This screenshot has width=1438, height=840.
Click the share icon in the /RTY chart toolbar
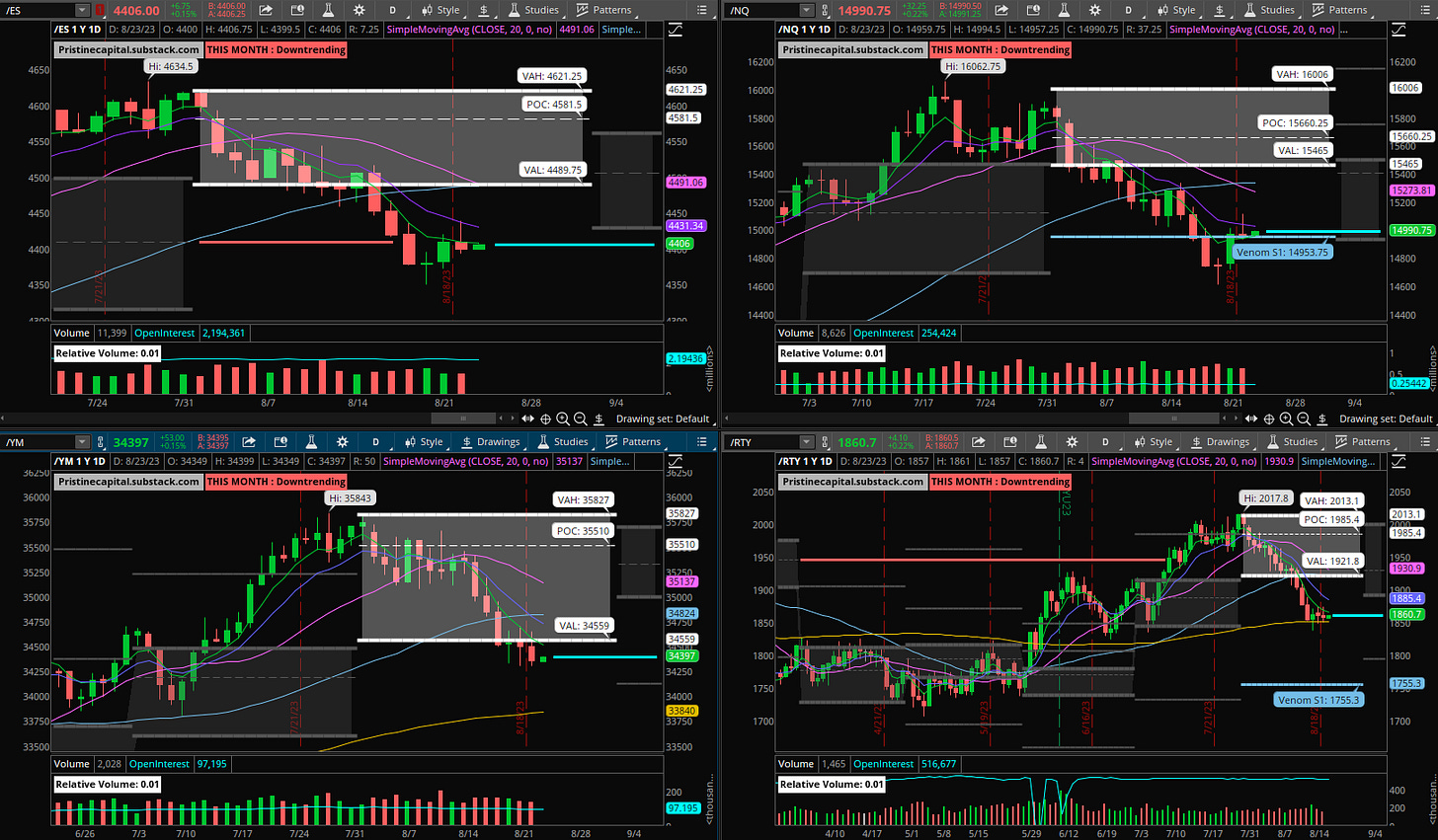(979, 441)
